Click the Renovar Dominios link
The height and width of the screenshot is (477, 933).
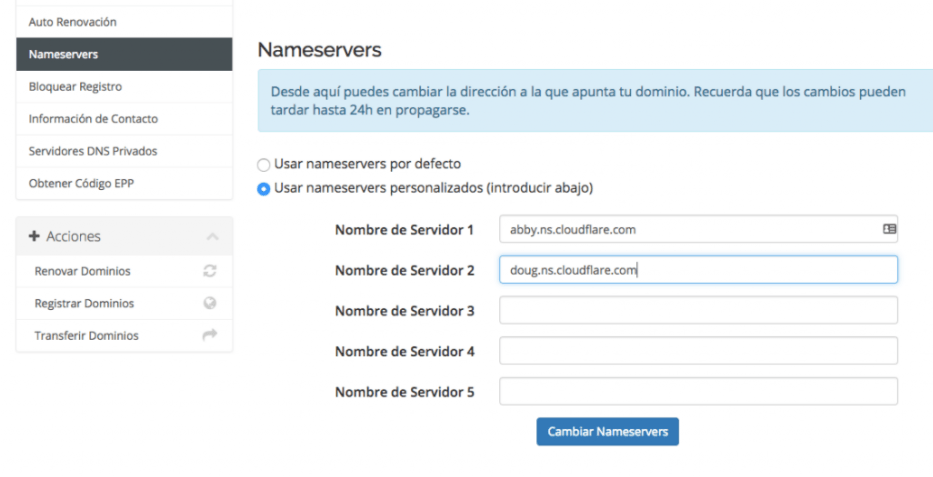[x=83, y=271]
